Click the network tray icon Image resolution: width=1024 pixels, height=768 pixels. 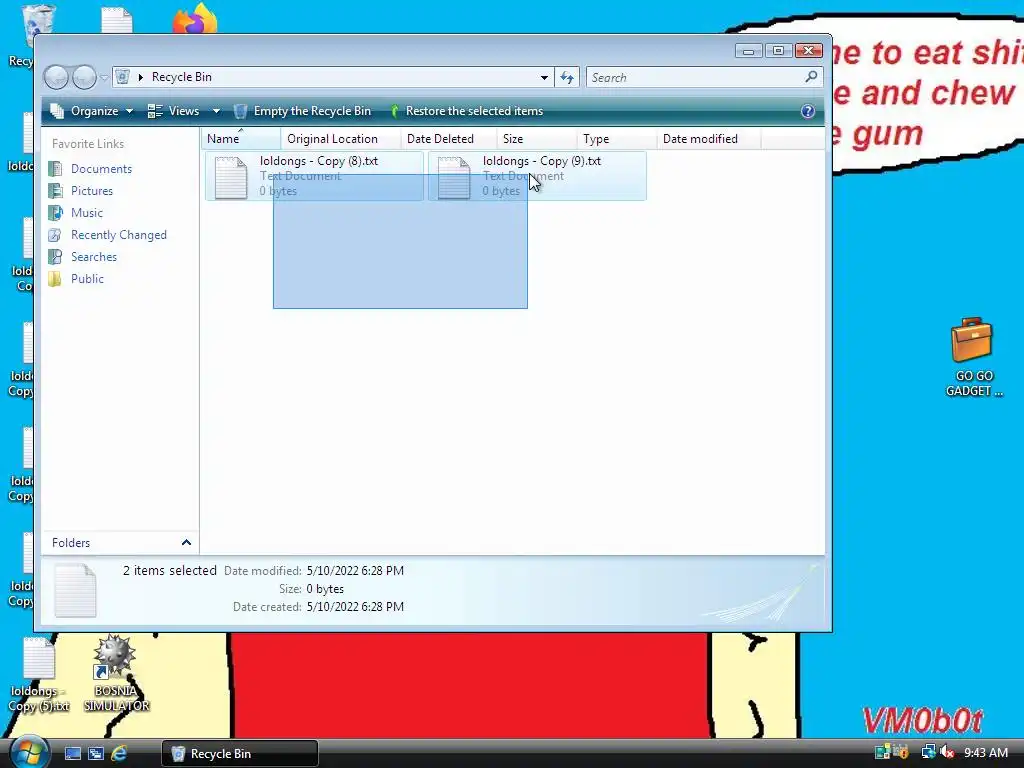point(927,753)
